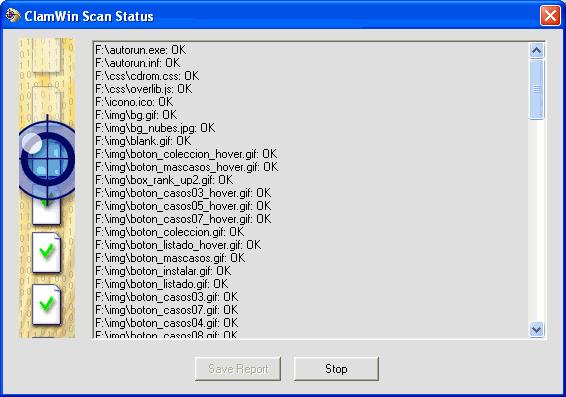The image size is (566, 397).
Task: Click the scroll down arrow
Action: point(536,330)
